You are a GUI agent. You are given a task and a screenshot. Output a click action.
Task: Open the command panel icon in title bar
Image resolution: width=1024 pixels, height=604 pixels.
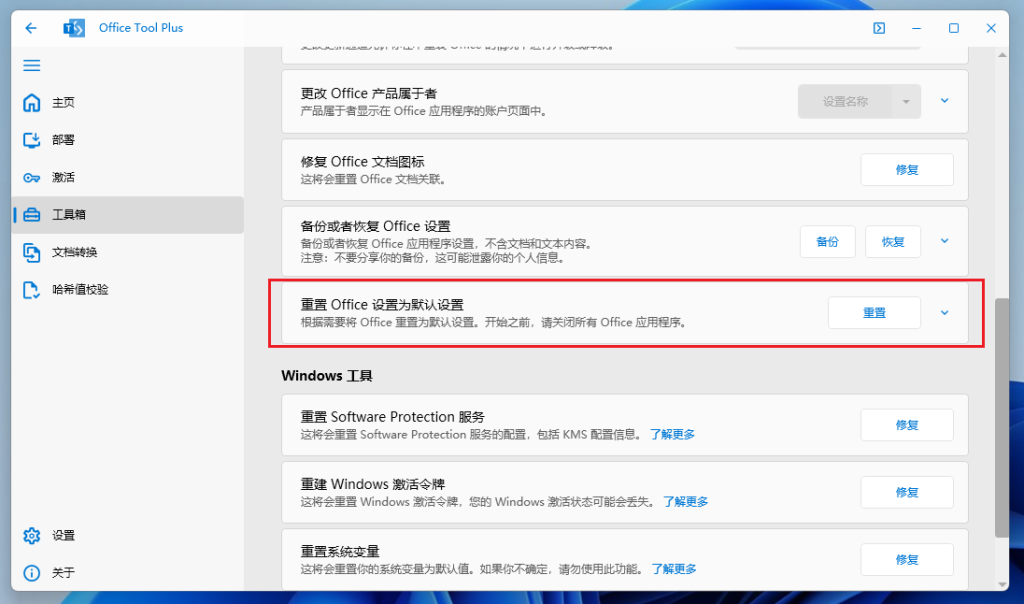click(x=879, y=28)
